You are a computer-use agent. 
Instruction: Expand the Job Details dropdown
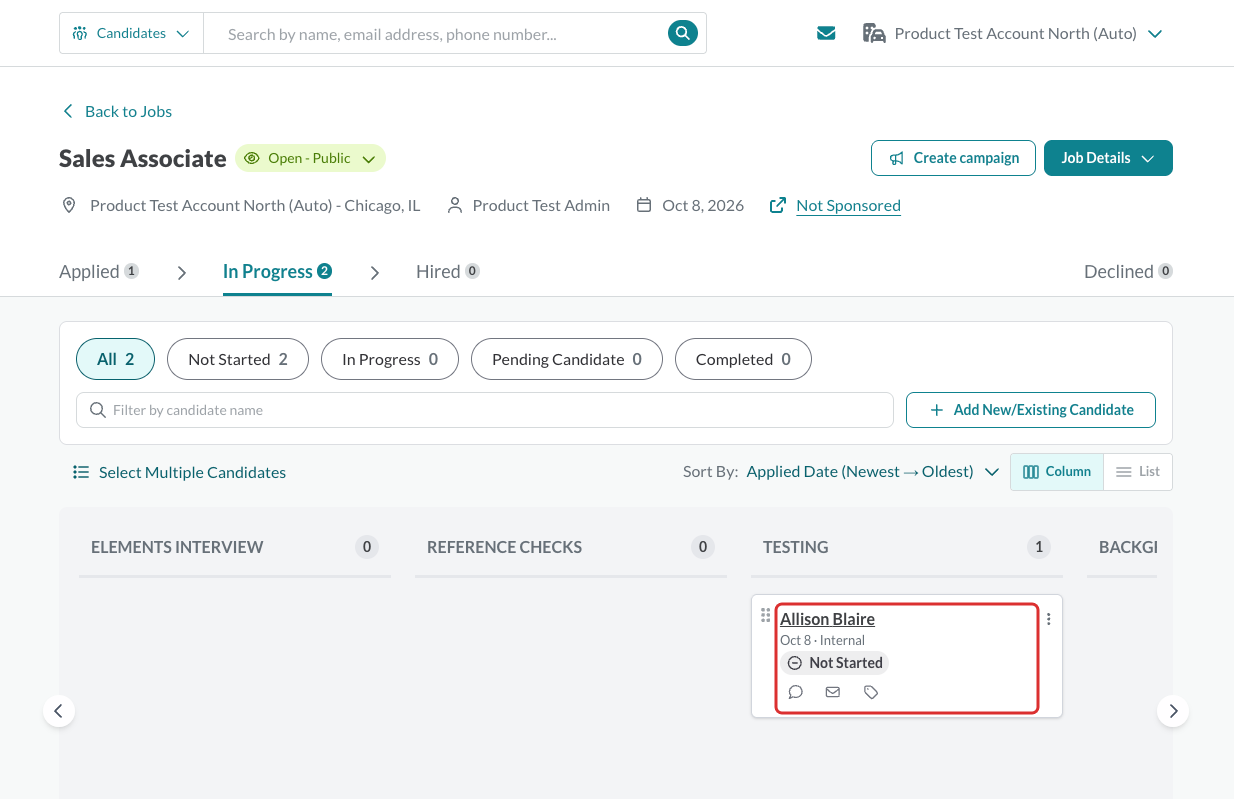(1108, 158)
